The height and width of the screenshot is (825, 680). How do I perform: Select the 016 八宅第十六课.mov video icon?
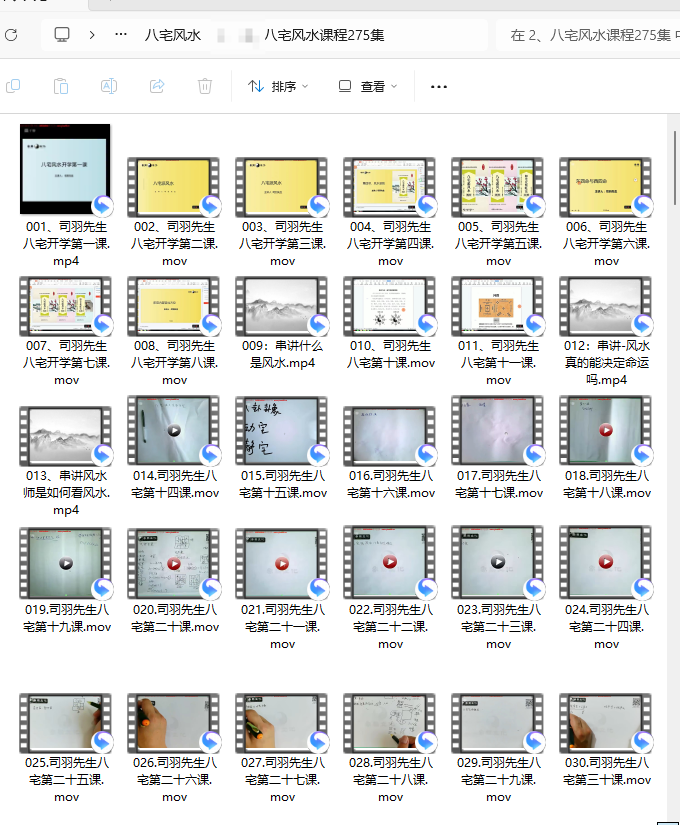point(389,436)
